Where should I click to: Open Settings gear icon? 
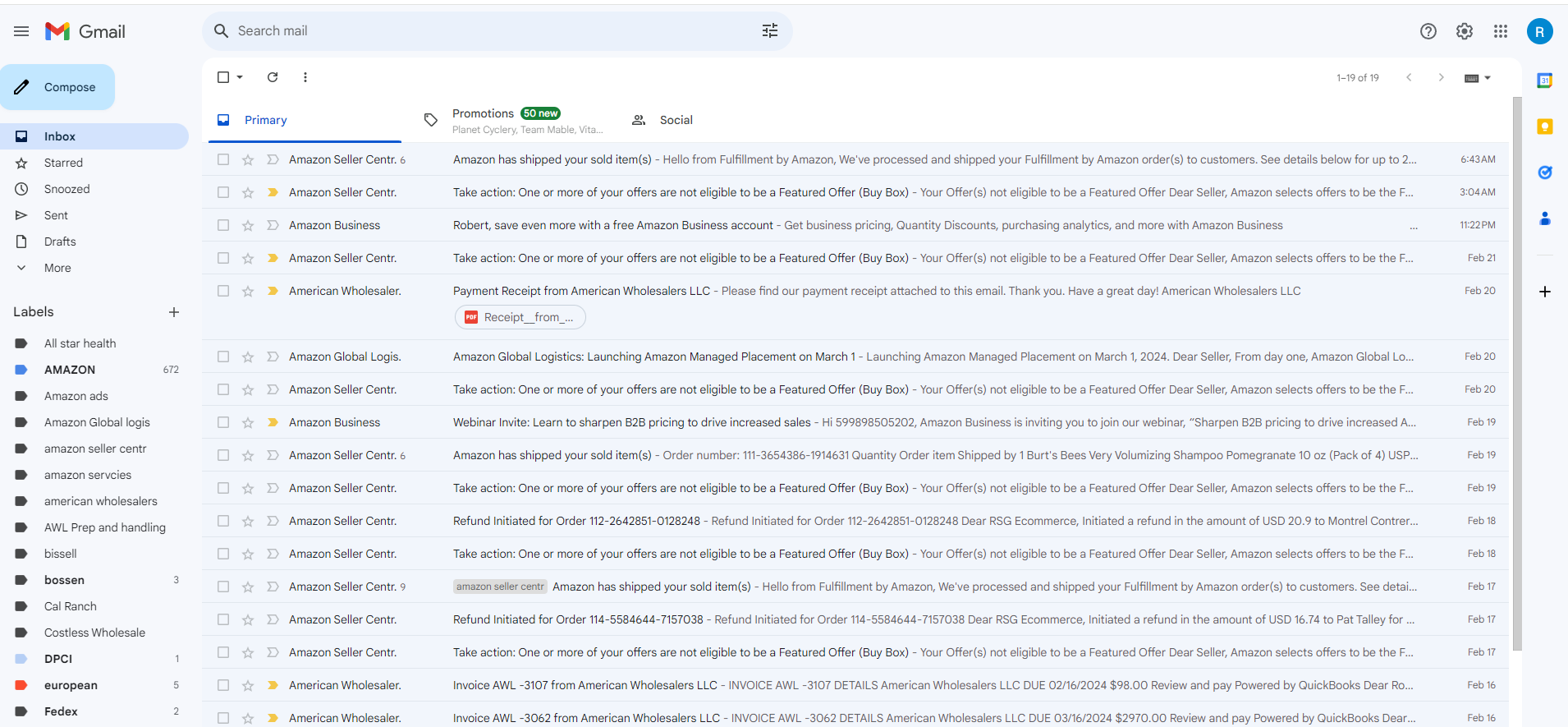[x=1465, y=31]
